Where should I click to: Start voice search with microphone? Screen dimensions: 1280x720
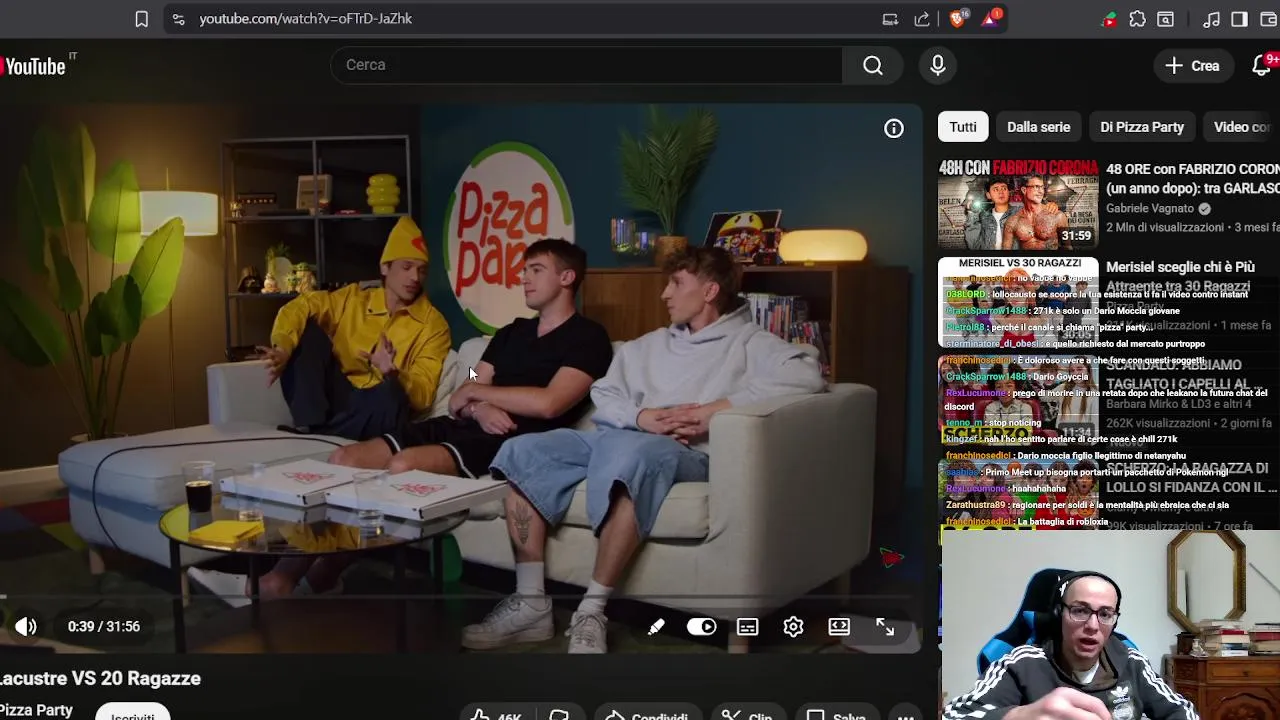938,65
